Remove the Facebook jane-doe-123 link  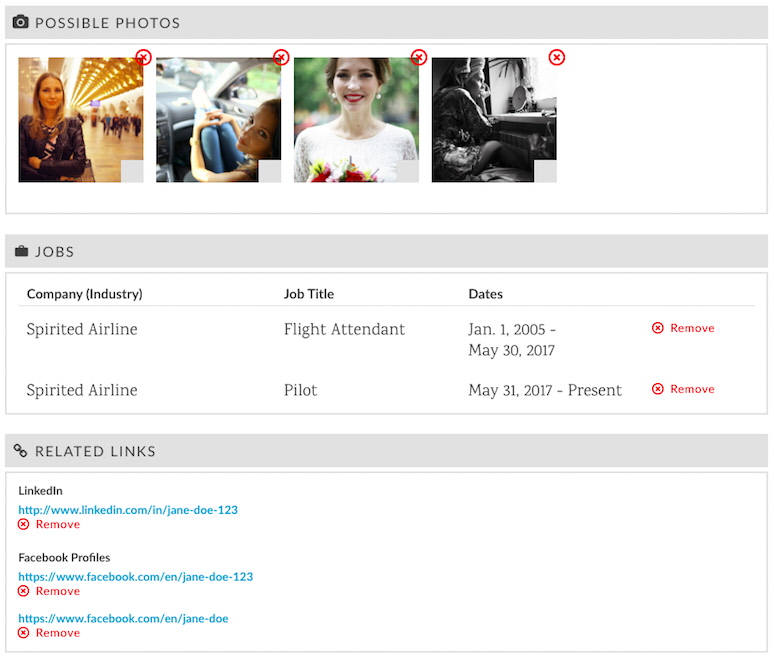(49, 591)
